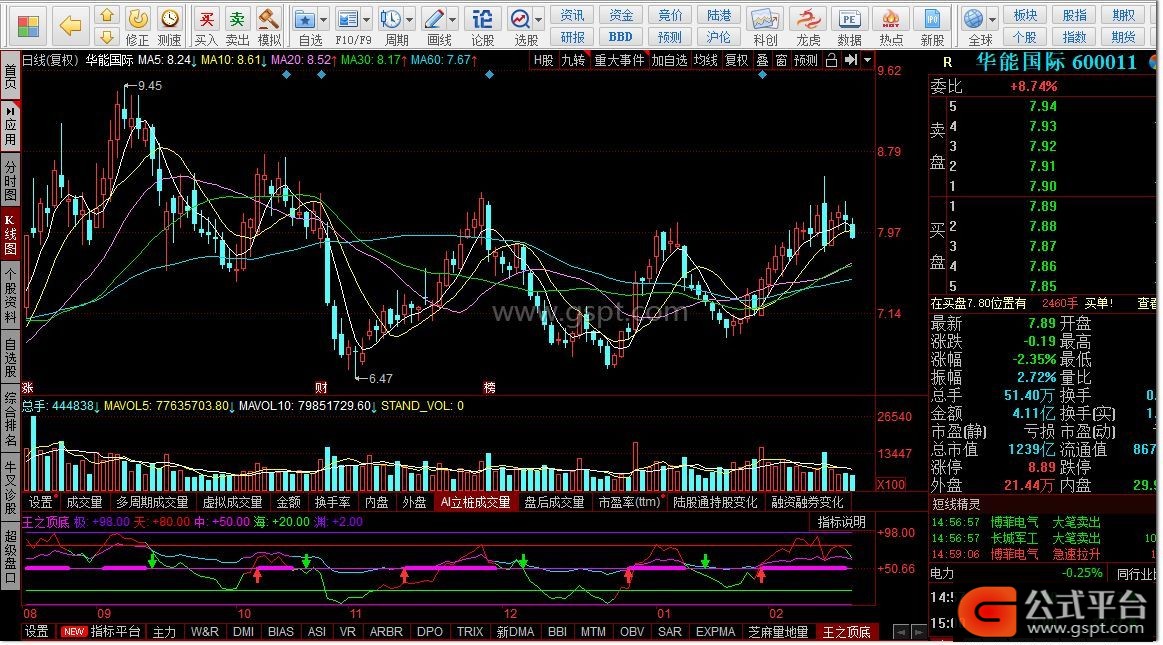Toggle the chart lock icon
The image size is (1163, 645).
tap(831, 60)
